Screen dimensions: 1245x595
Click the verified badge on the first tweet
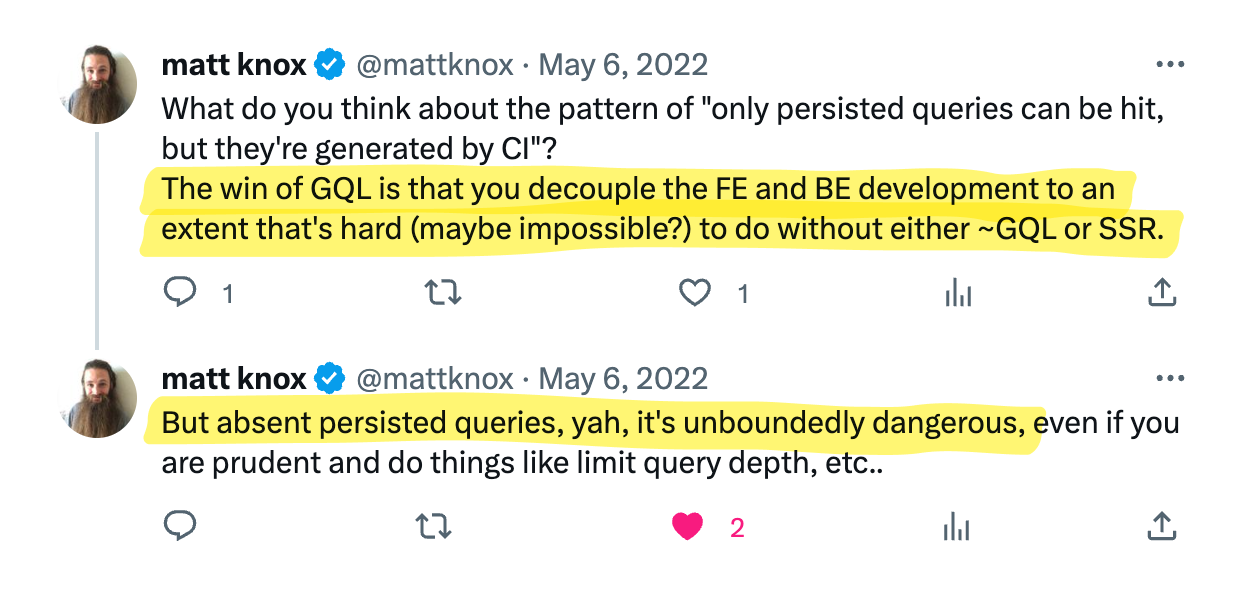[x=330, y=66]
